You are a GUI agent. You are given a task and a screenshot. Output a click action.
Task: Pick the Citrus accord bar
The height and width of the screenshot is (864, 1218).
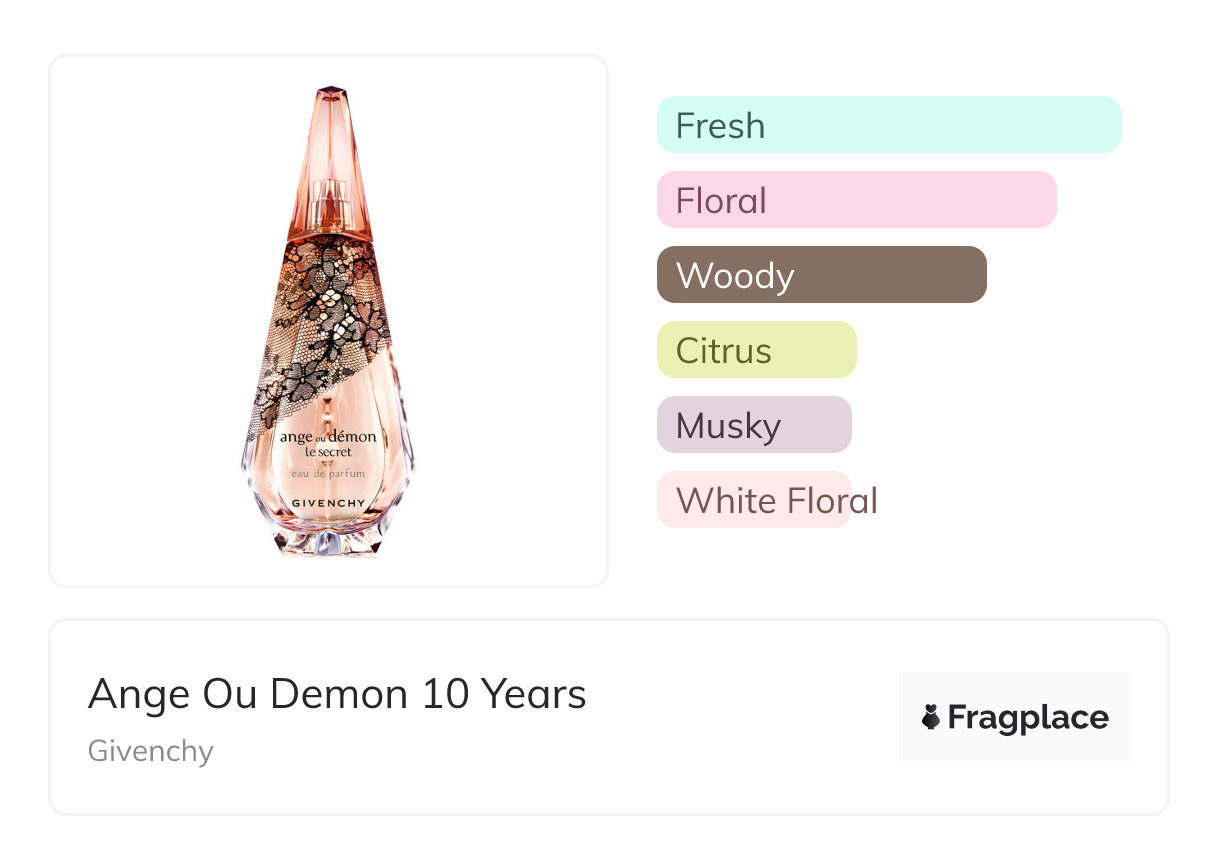(x=756, y=350)
